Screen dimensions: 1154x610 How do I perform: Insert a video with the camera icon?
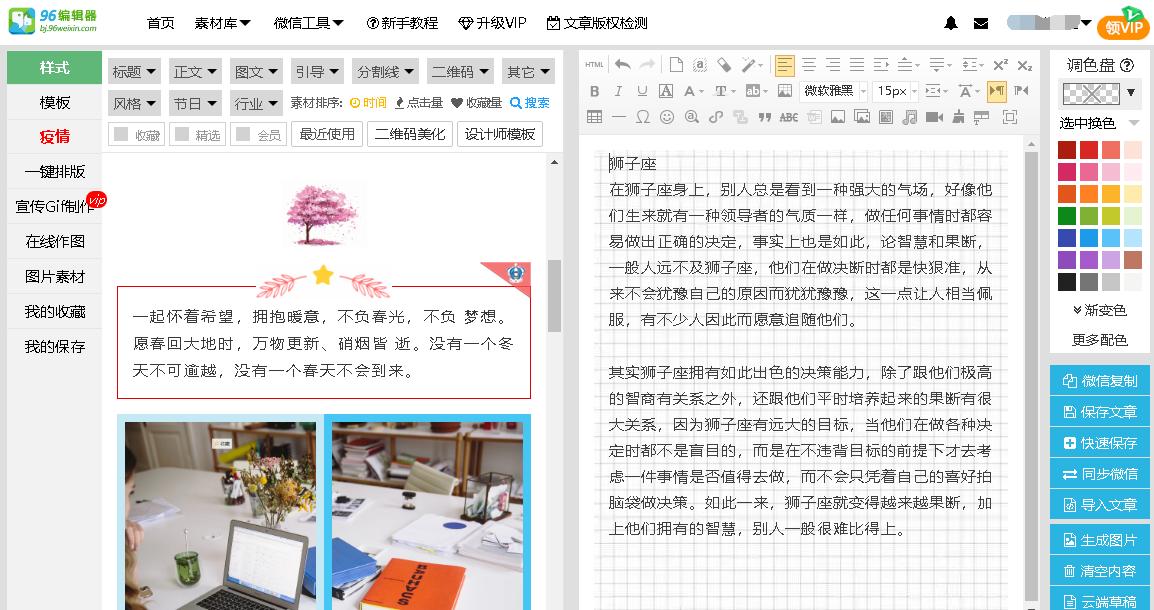click(x=933, y=117)
